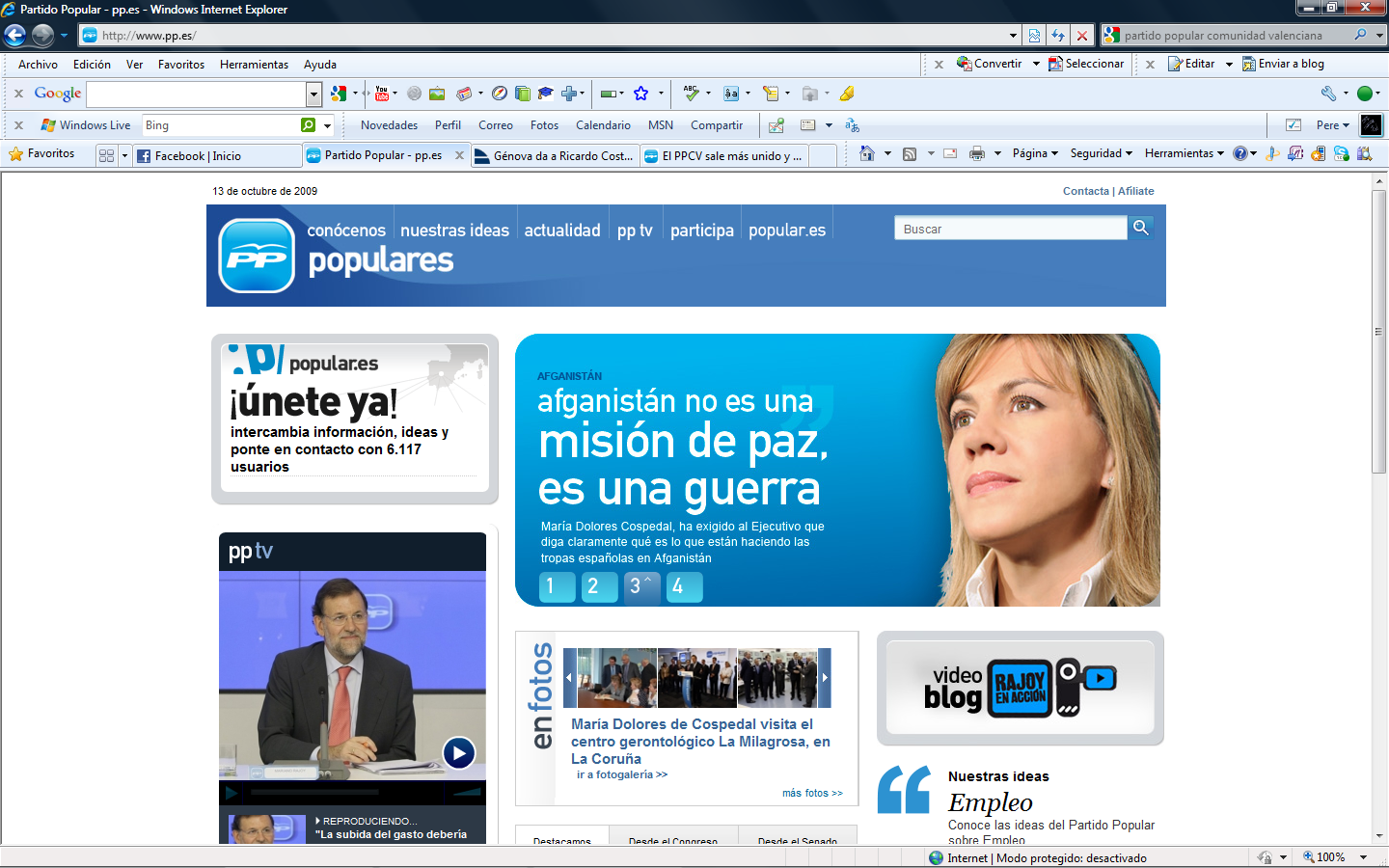Image resolution: width=1389 pixels, height=868 pixels.
Task: Open the video blog Rajoy en Acción banner
Action: [1021, 689]
